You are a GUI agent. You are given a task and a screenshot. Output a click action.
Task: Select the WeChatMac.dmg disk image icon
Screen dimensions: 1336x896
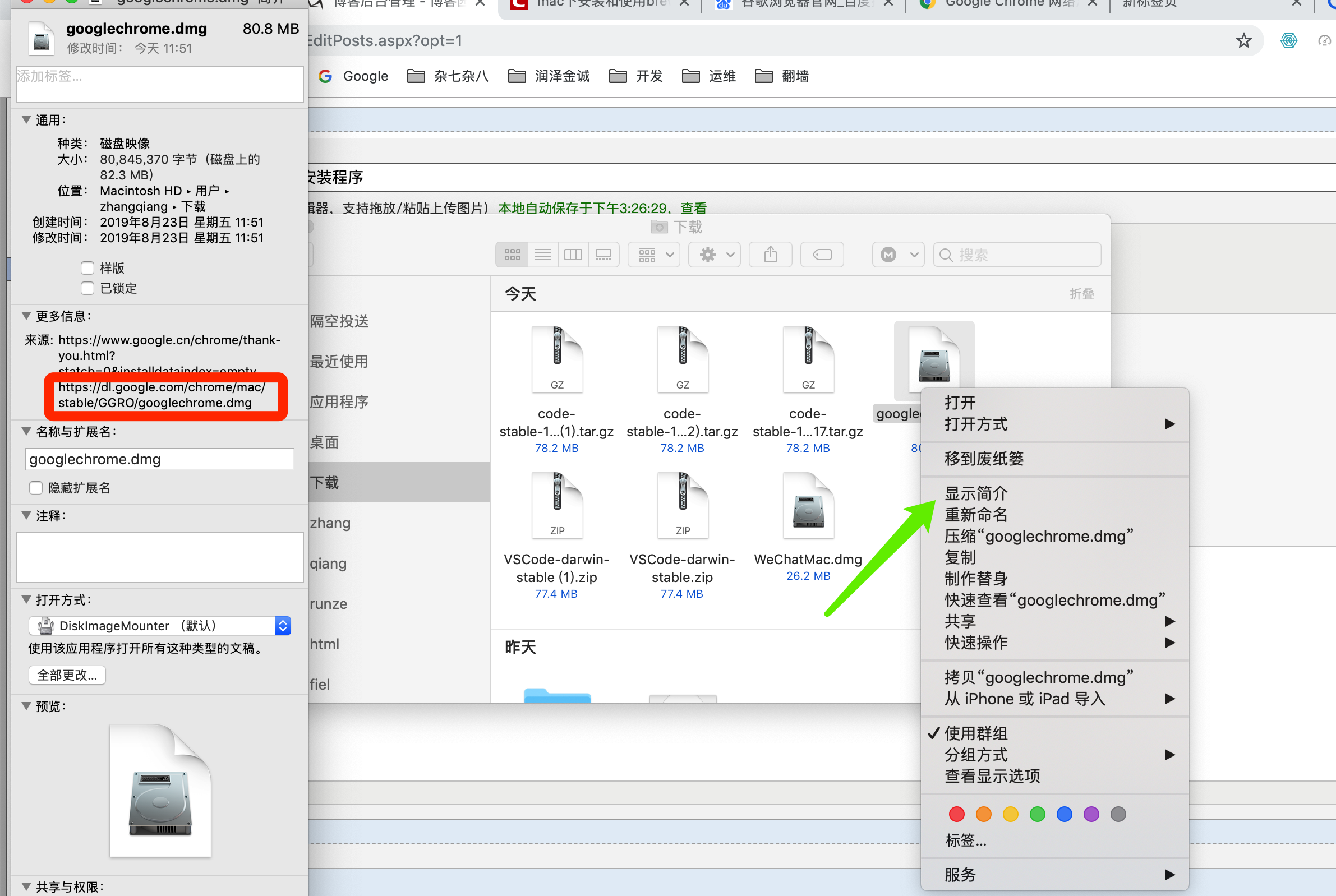coord(808,505)
